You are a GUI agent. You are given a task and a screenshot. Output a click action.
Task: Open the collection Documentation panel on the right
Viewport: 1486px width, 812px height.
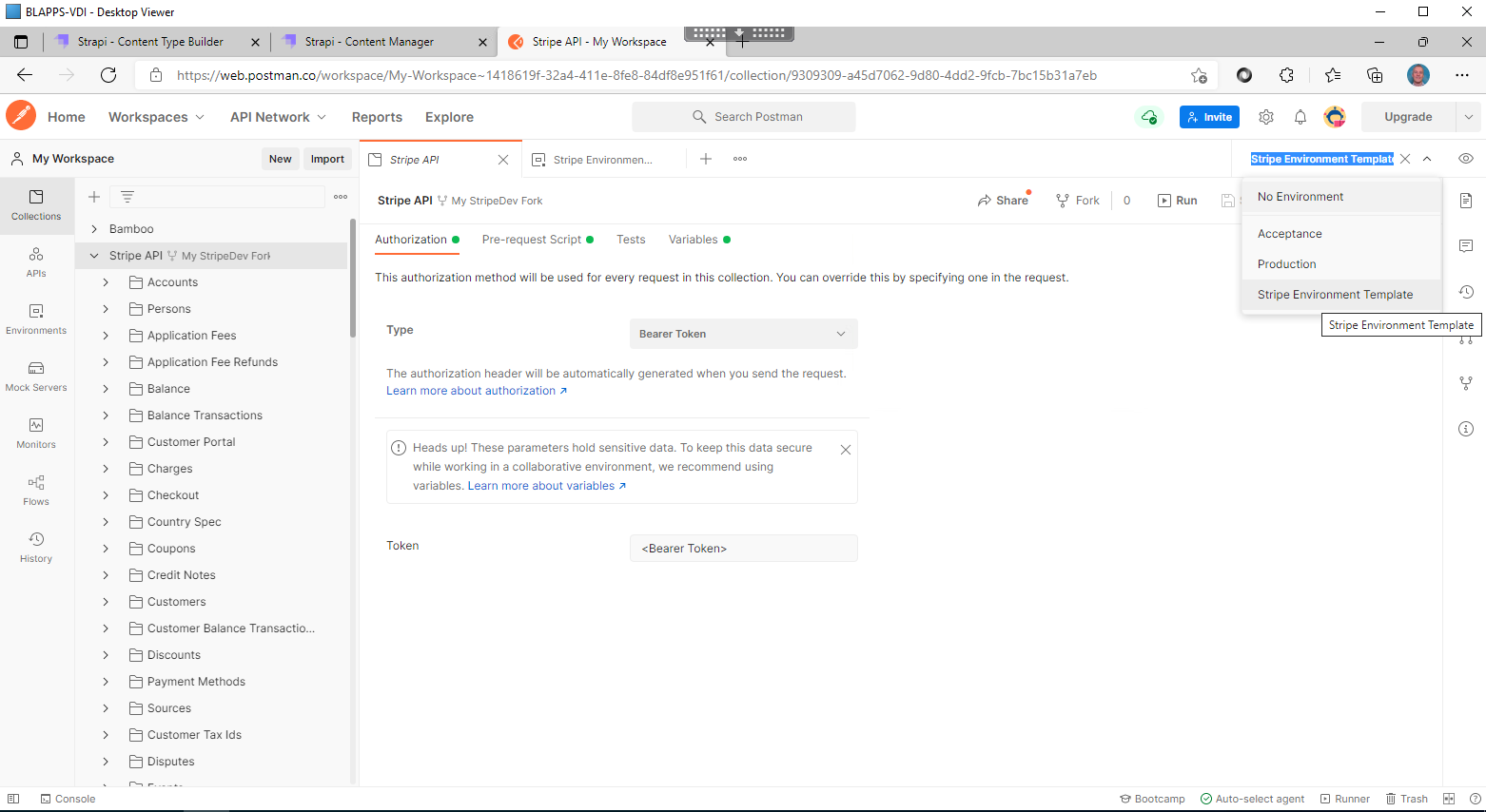pyautogui.click(x=1465, y=201)
